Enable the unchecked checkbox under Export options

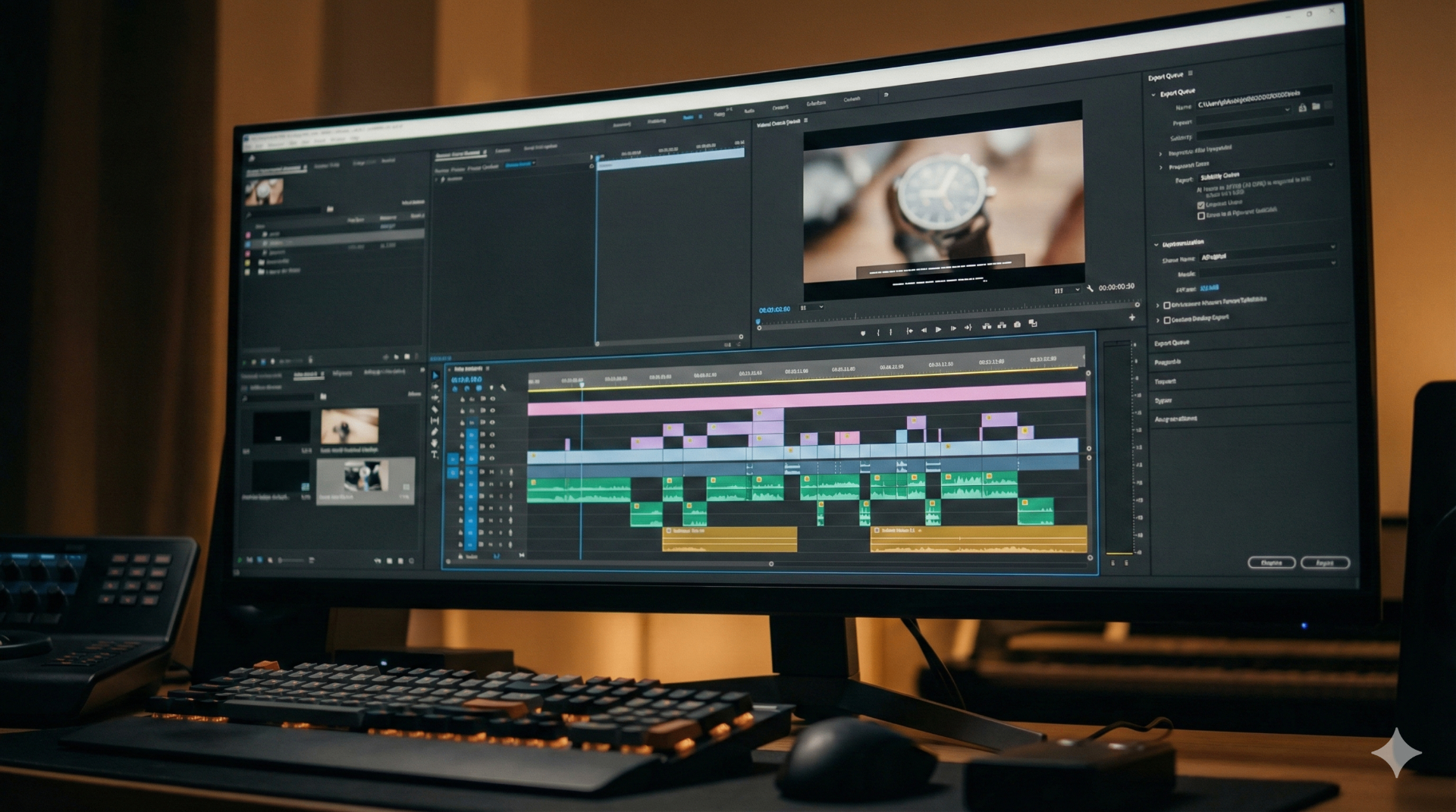1201,215
